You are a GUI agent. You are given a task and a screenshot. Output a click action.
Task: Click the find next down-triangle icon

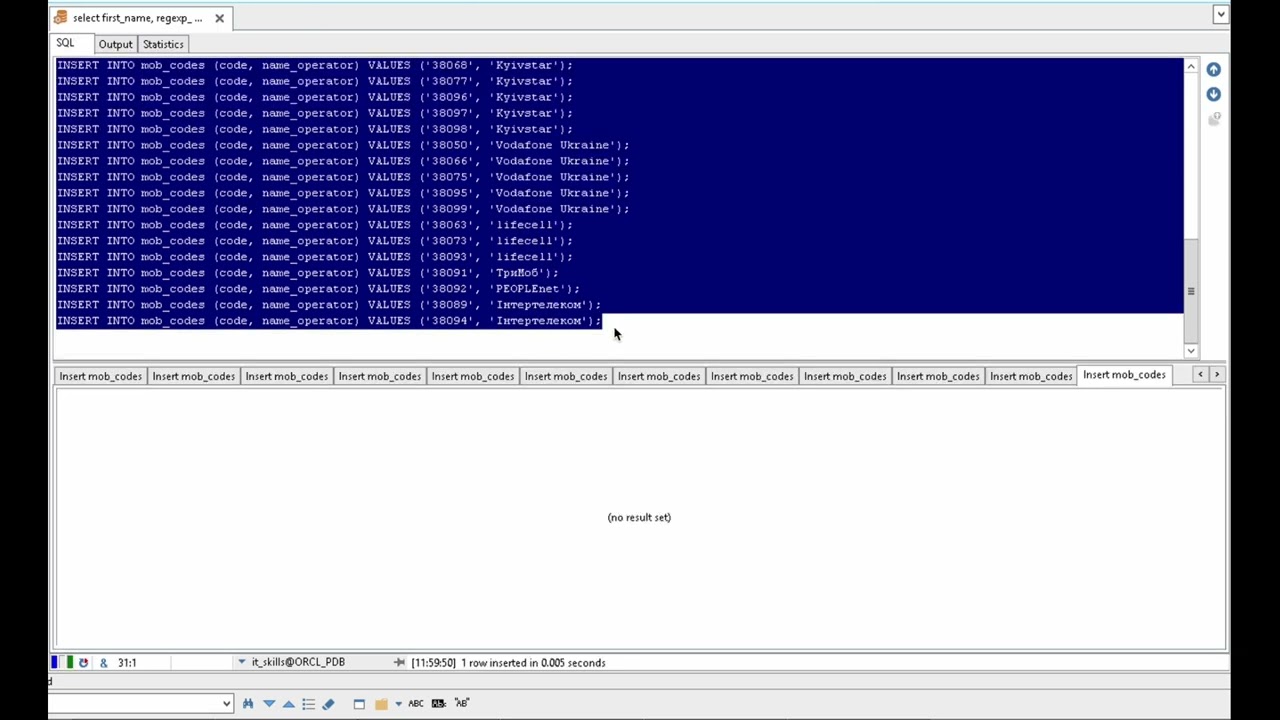(269, 703)
